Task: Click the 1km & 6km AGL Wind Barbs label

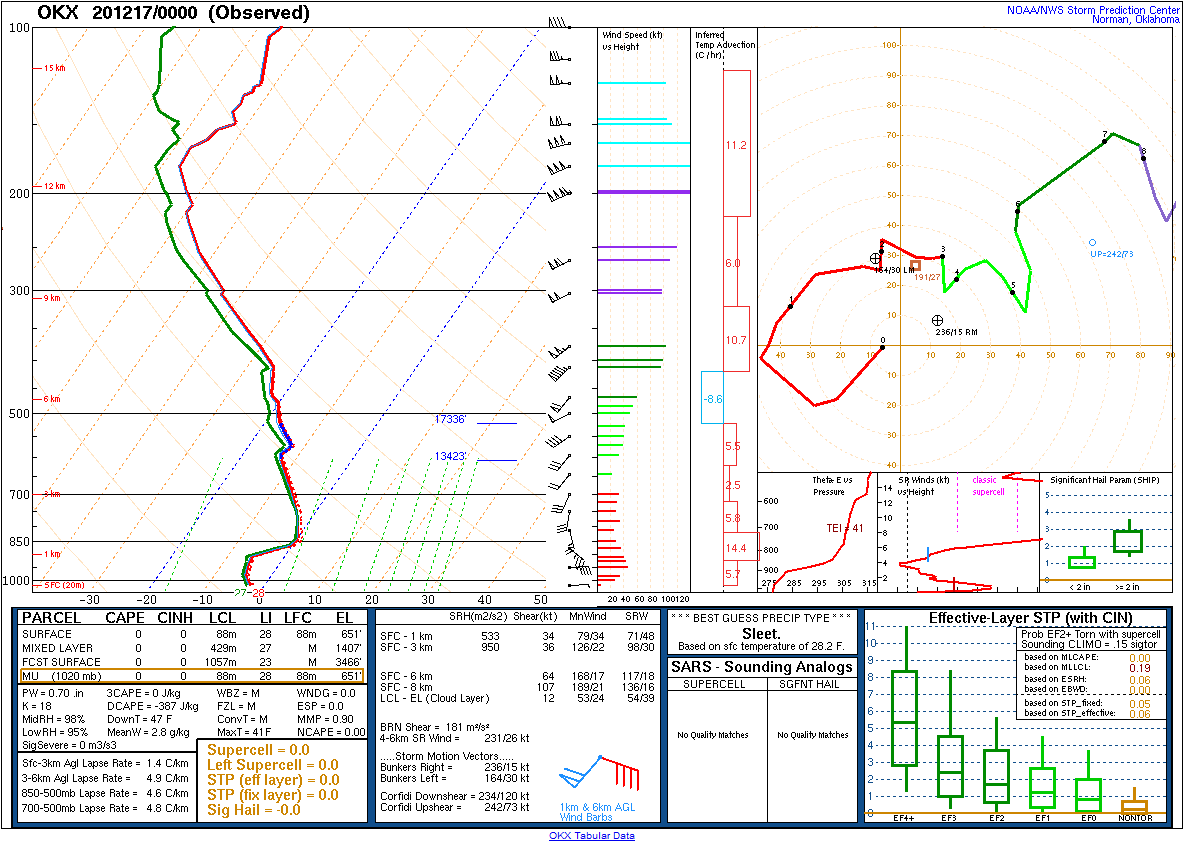Action: [x=598, y=812]
